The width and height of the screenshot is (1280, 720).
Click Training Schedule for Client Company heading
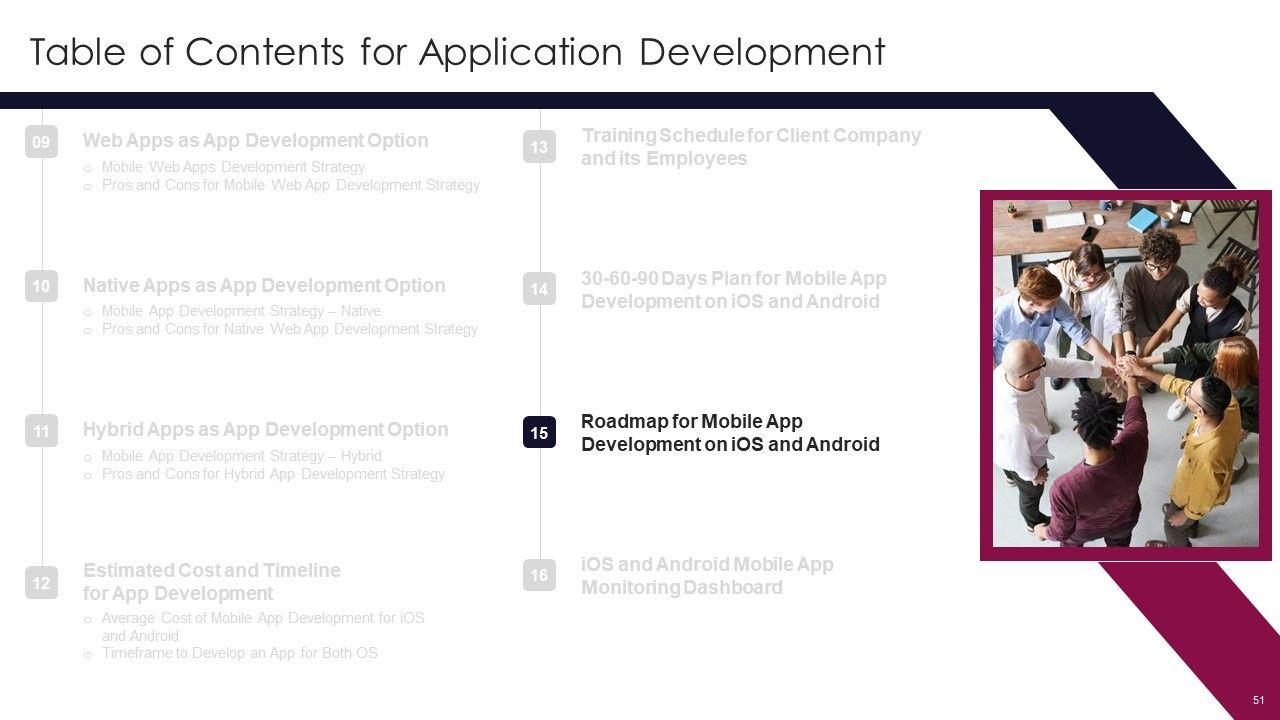pos(750,147)
